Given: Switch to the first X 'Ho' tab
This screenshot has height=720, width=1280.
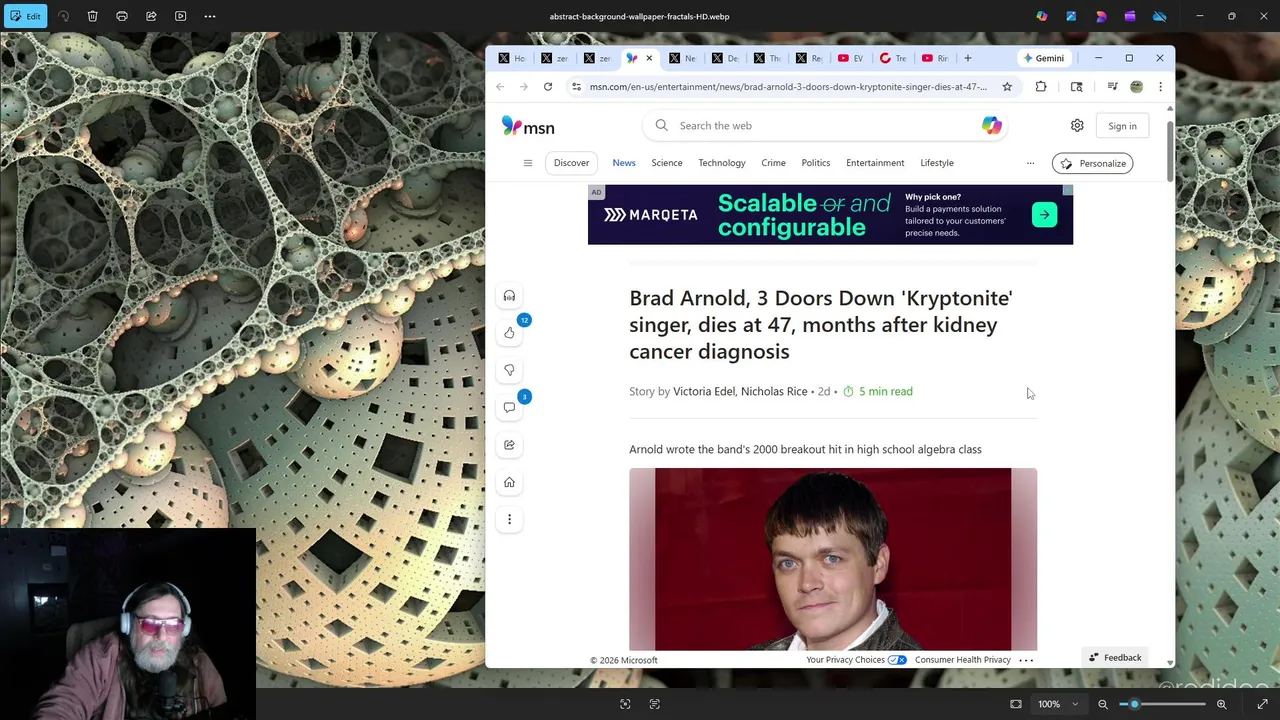Looking at the screenshot, I should click(511, 58).
